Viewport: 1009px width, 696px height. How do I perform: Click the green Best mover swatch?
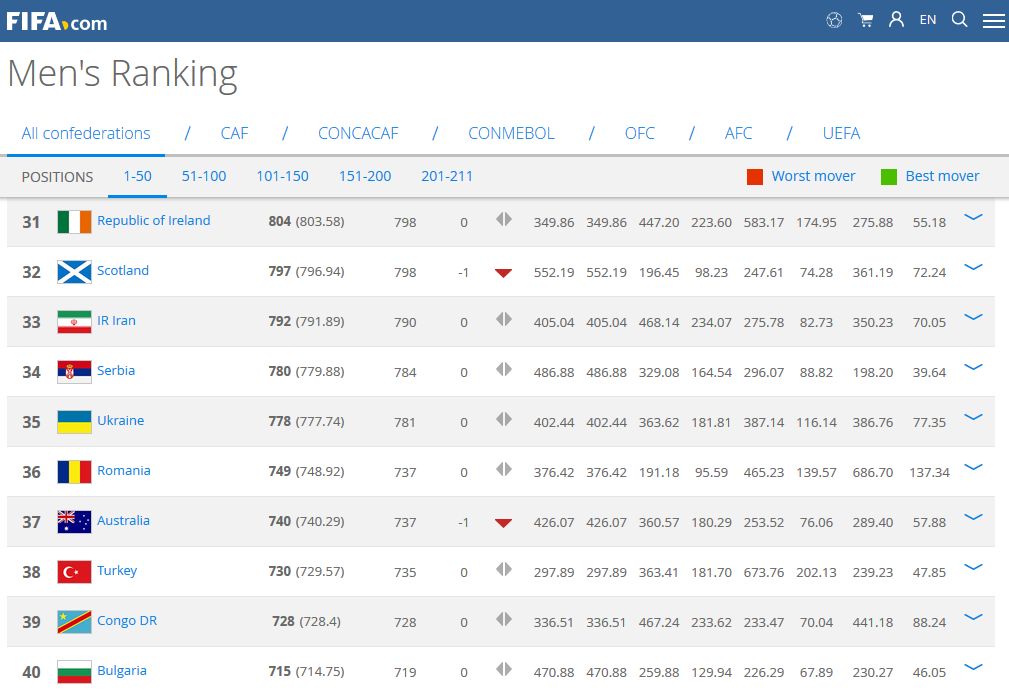tap(889, 177)
